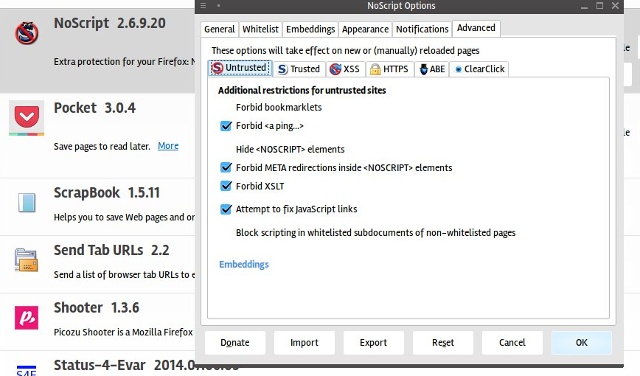Screen dimensions: 640x376
Task: Maximize the NoScript Options window
Action: point(600,6)
